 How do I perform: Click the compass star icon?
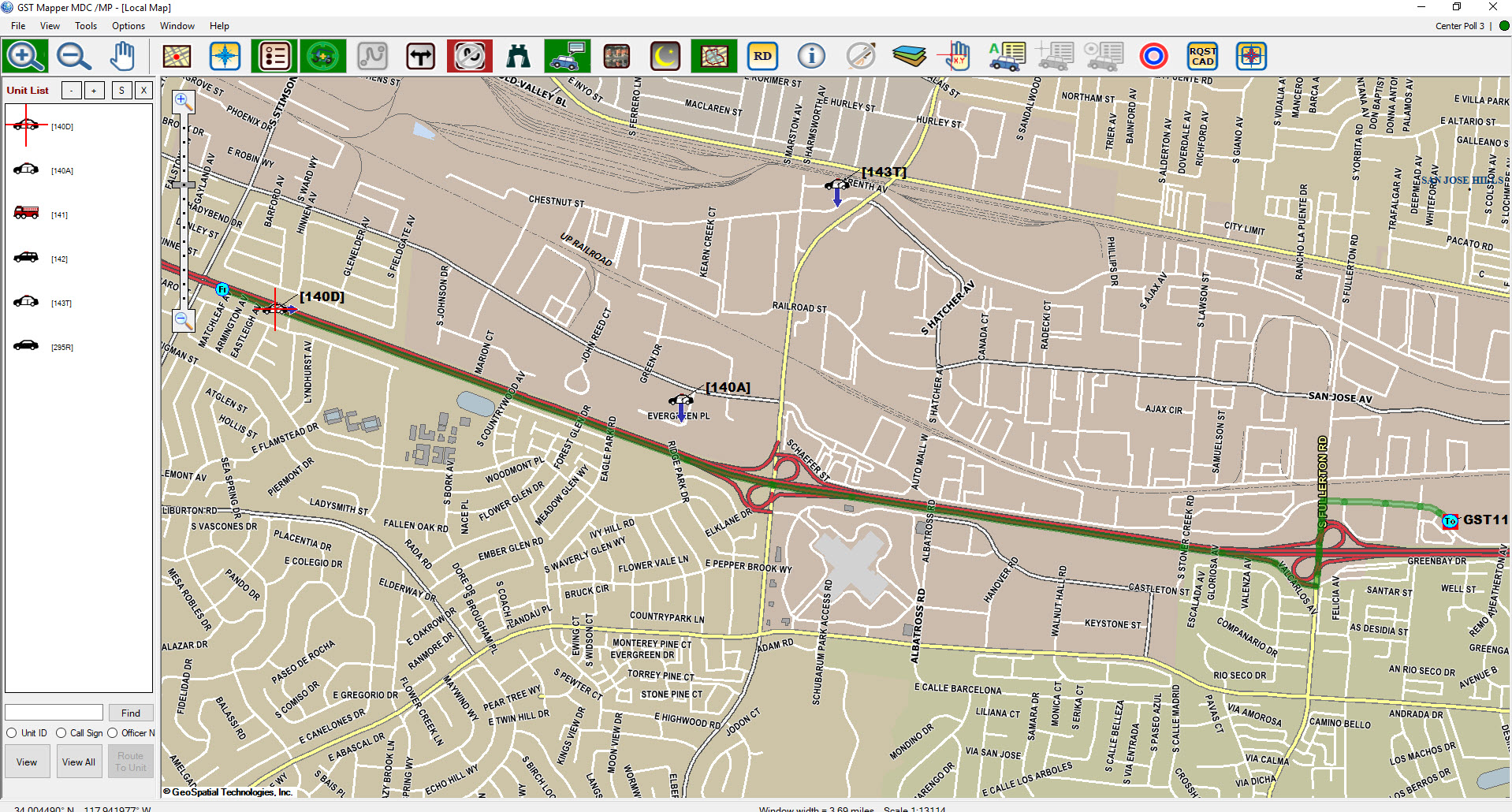225,57
